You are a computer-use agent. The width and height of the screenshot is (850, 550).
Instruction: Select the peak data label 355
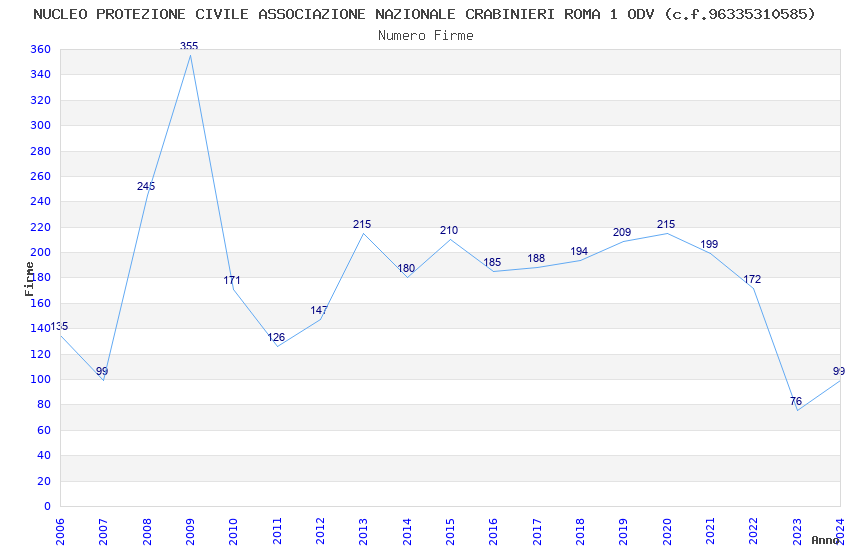click(189, 46)
